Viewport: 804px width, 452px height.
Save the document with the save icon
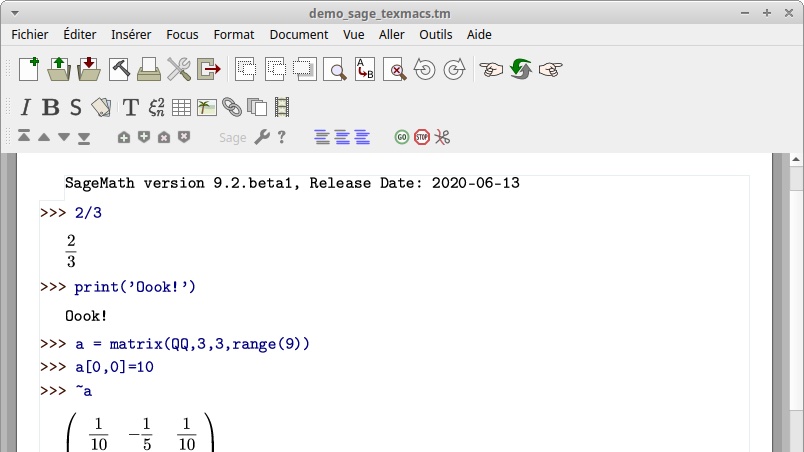point(89,69)
